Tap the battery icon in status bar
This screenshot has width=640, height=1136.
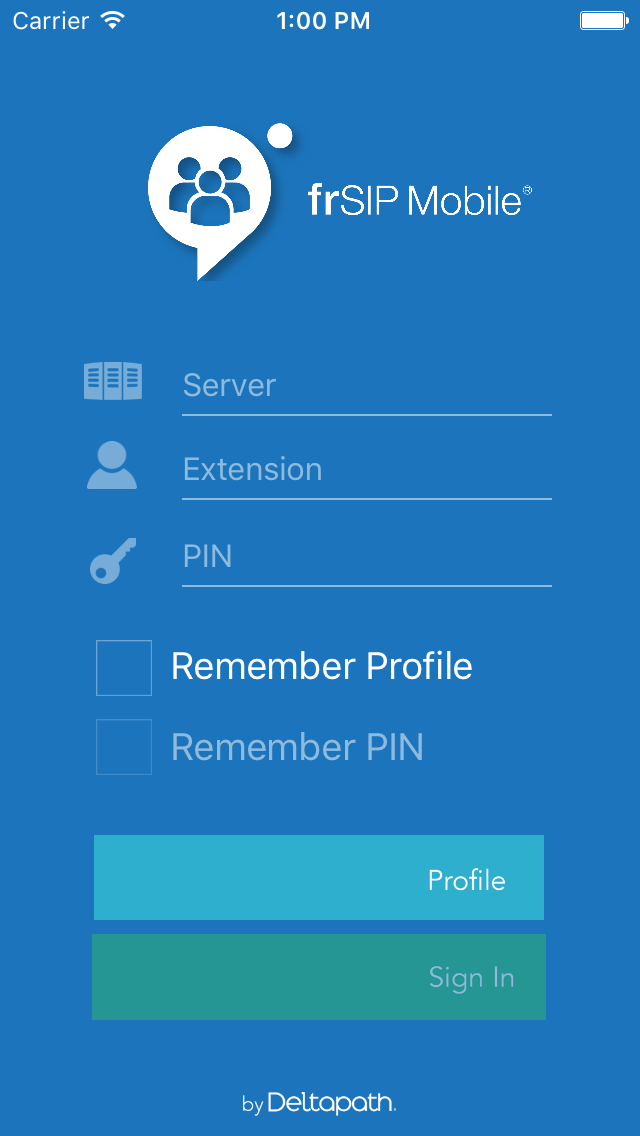(603, 20)
